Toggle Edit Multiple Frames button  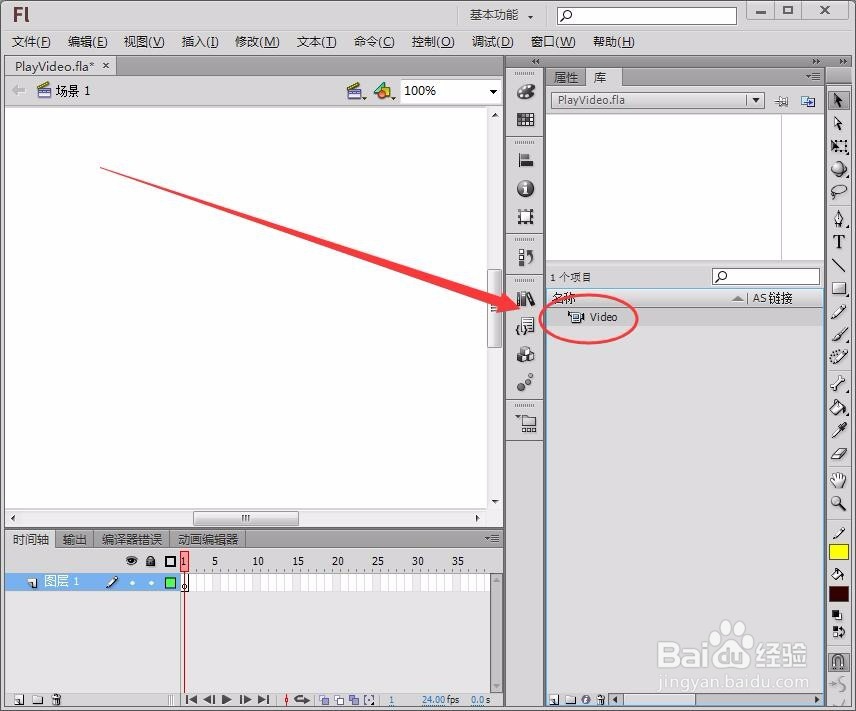click(x=354, y=700)
